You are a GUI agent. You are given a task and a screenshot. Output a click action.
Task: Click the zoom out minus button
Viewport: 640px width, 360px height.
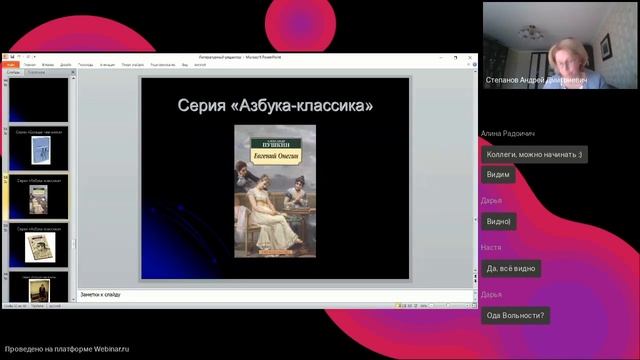[x=431, y=306]
